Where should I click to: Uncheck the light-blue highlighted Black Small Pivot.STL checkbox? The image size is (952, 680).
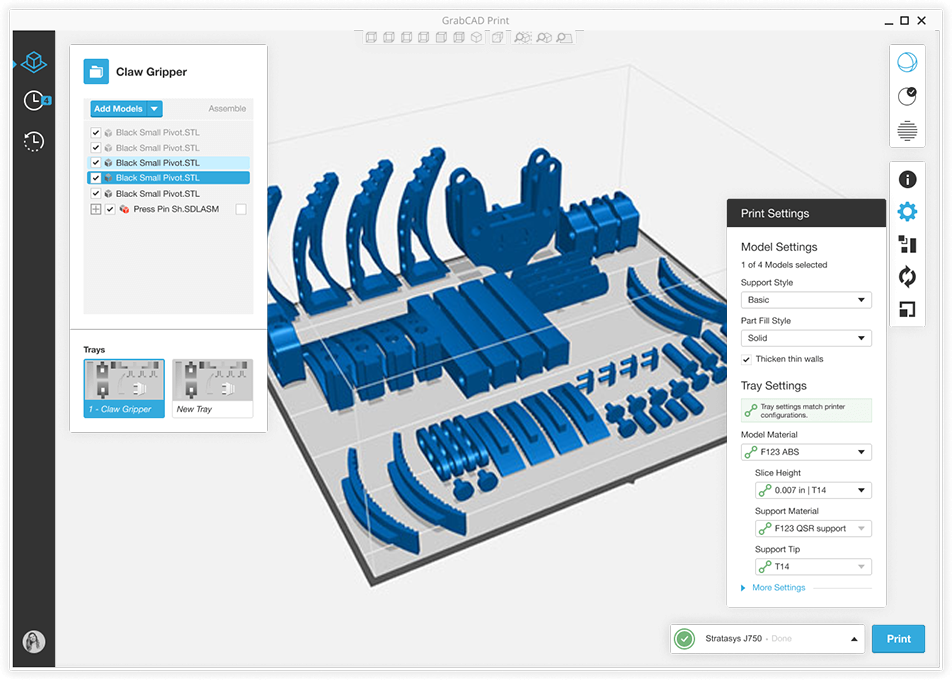coord(95,163)
